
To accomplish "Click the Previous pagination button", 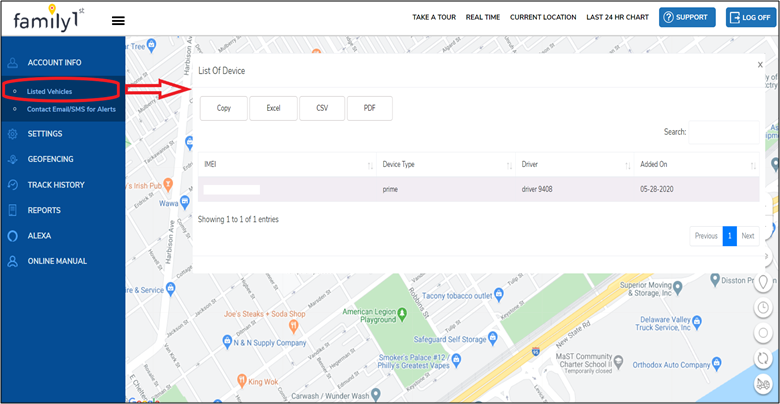I will 706,236.
